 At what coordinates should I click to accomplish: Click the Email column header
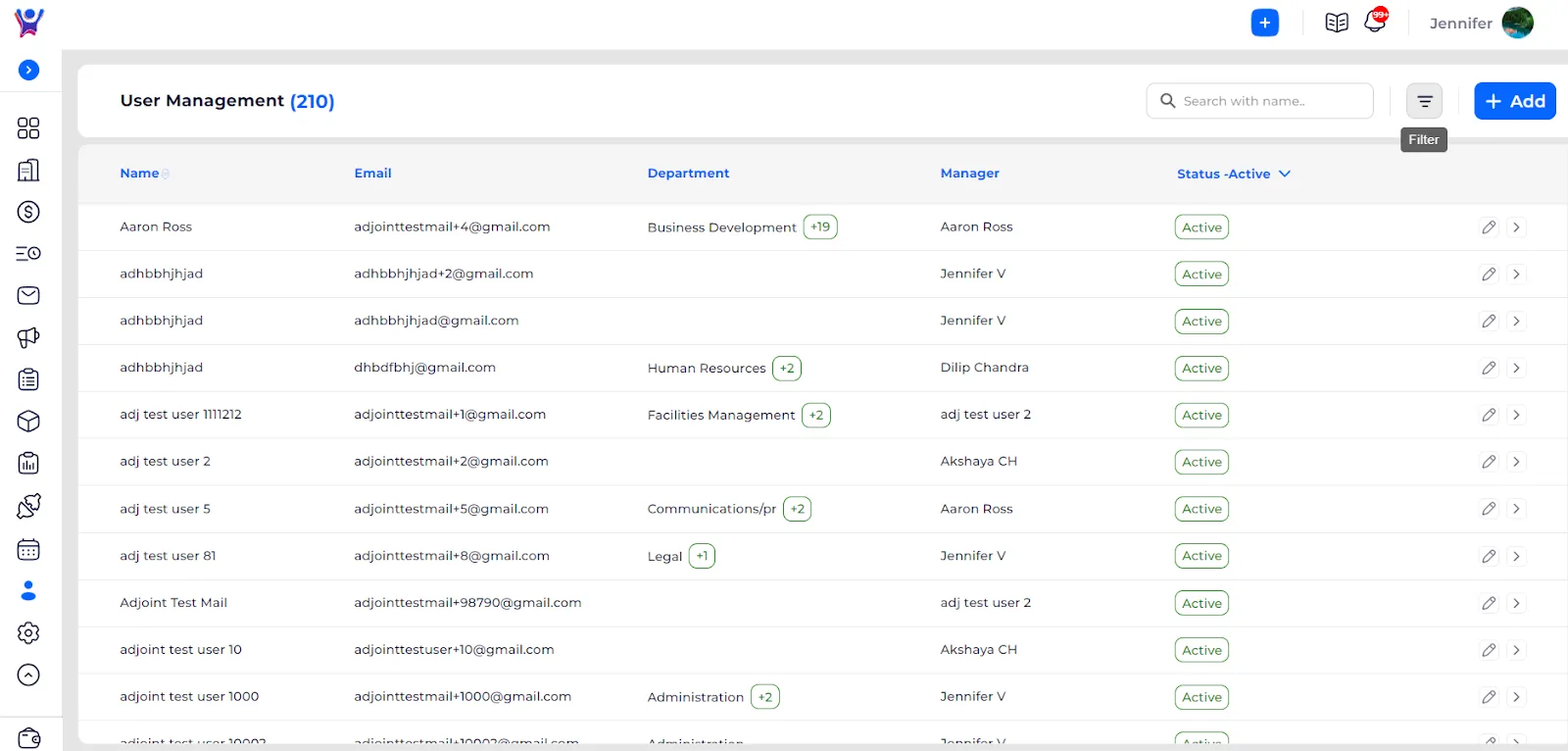[372, 174]
